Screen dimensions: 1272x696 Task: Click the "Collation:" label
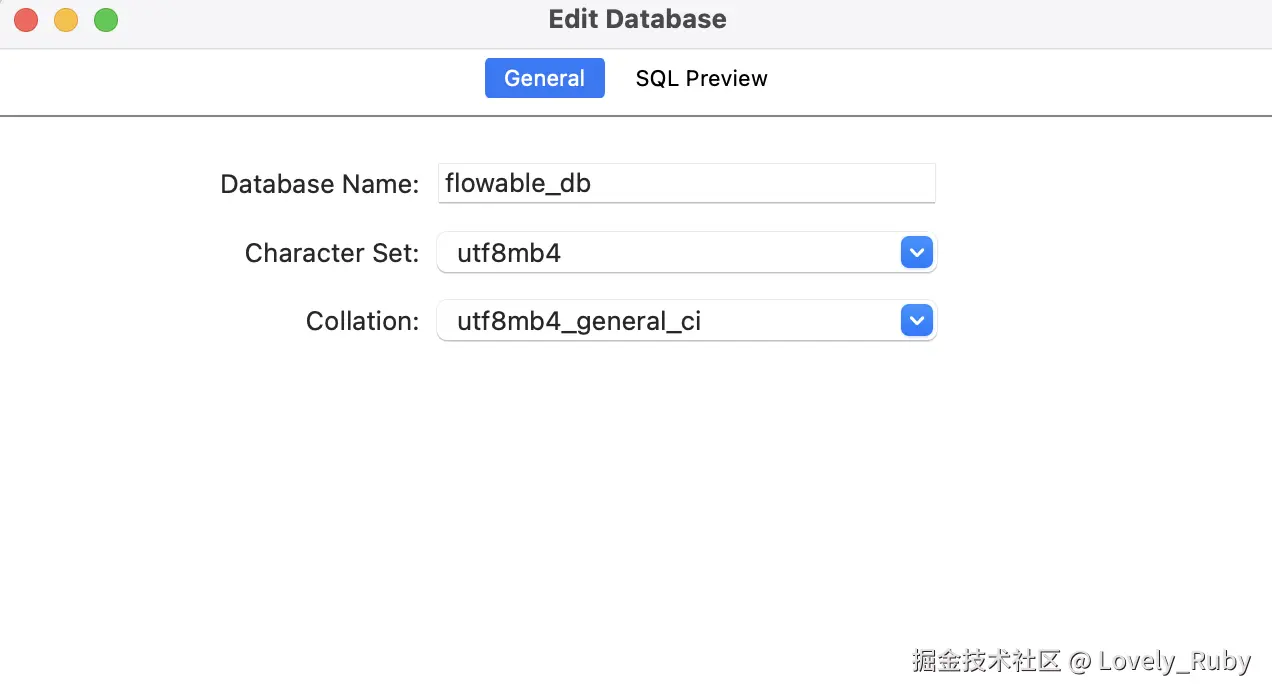[362, 321]
